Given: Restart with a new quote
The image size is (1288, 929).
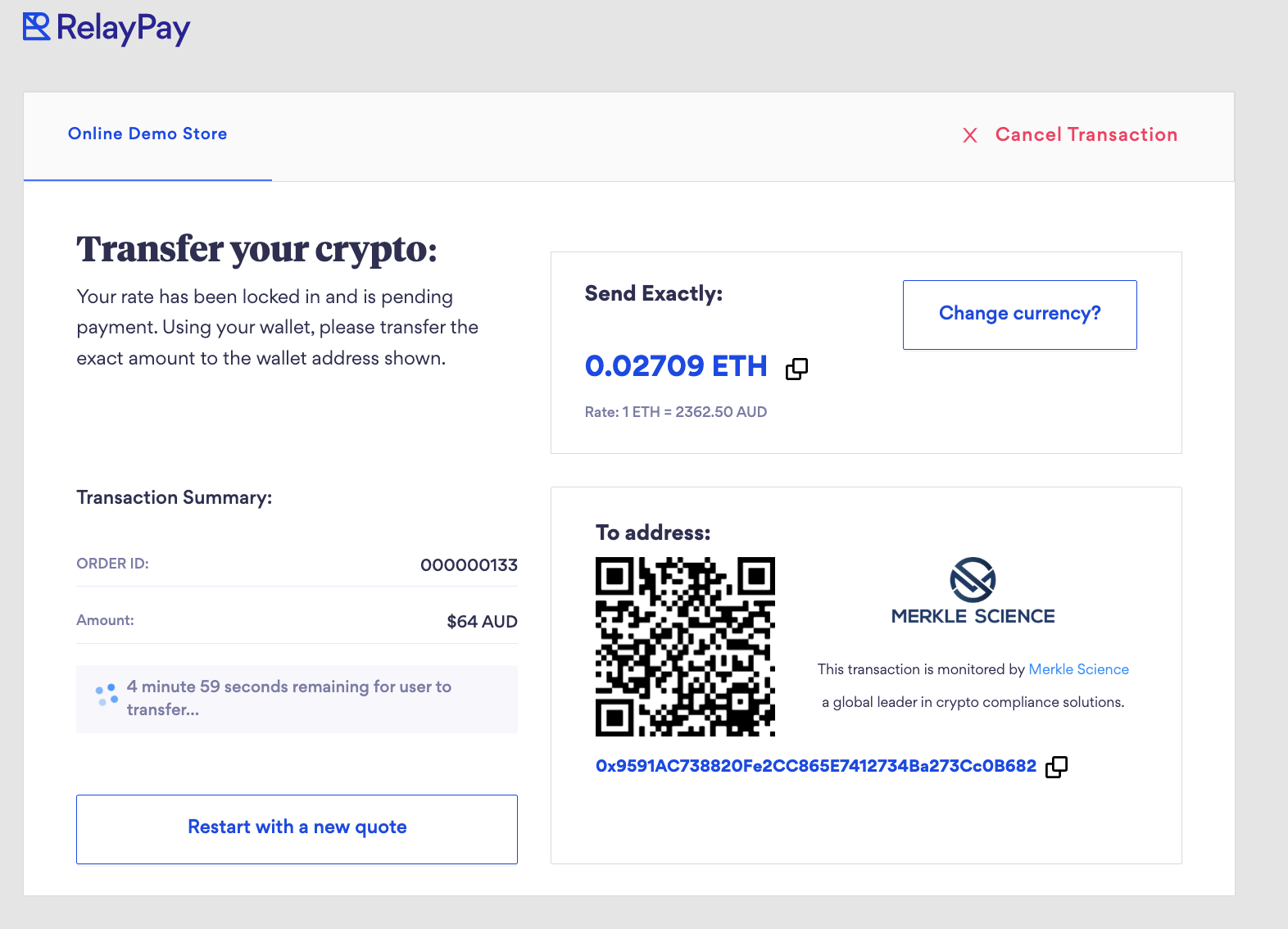Looking at the screenshot, I should 297,828.
